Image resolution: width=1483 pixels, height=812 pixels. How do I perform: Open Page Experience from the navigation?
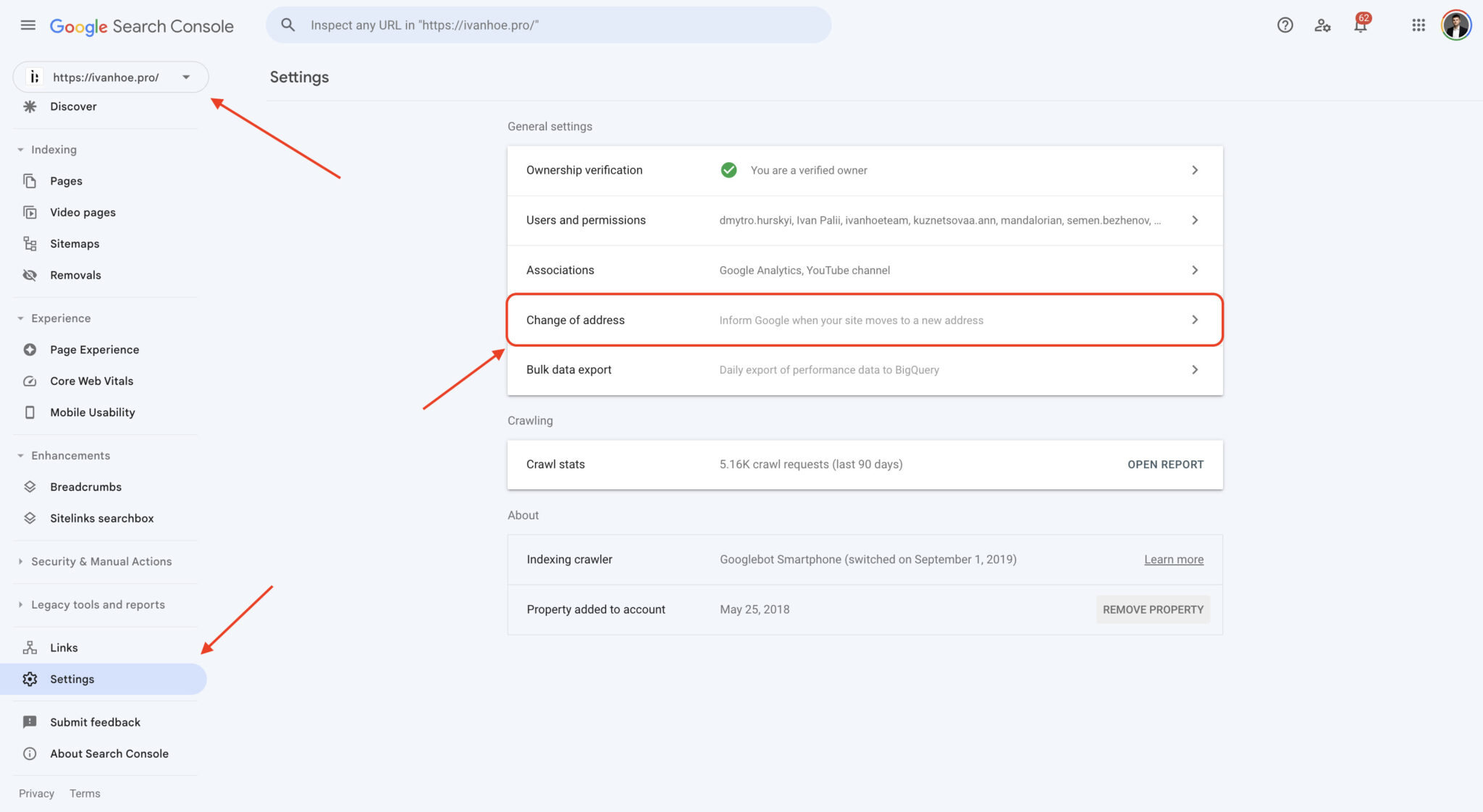point(94,349)
